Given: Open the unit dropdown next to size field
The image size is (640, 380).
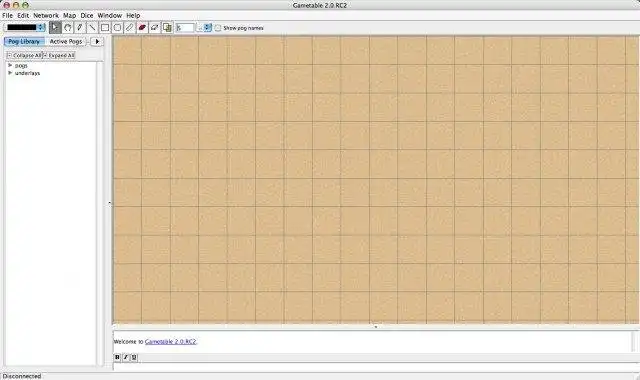Looking at the screenshot, I should (x=204, y=28).
